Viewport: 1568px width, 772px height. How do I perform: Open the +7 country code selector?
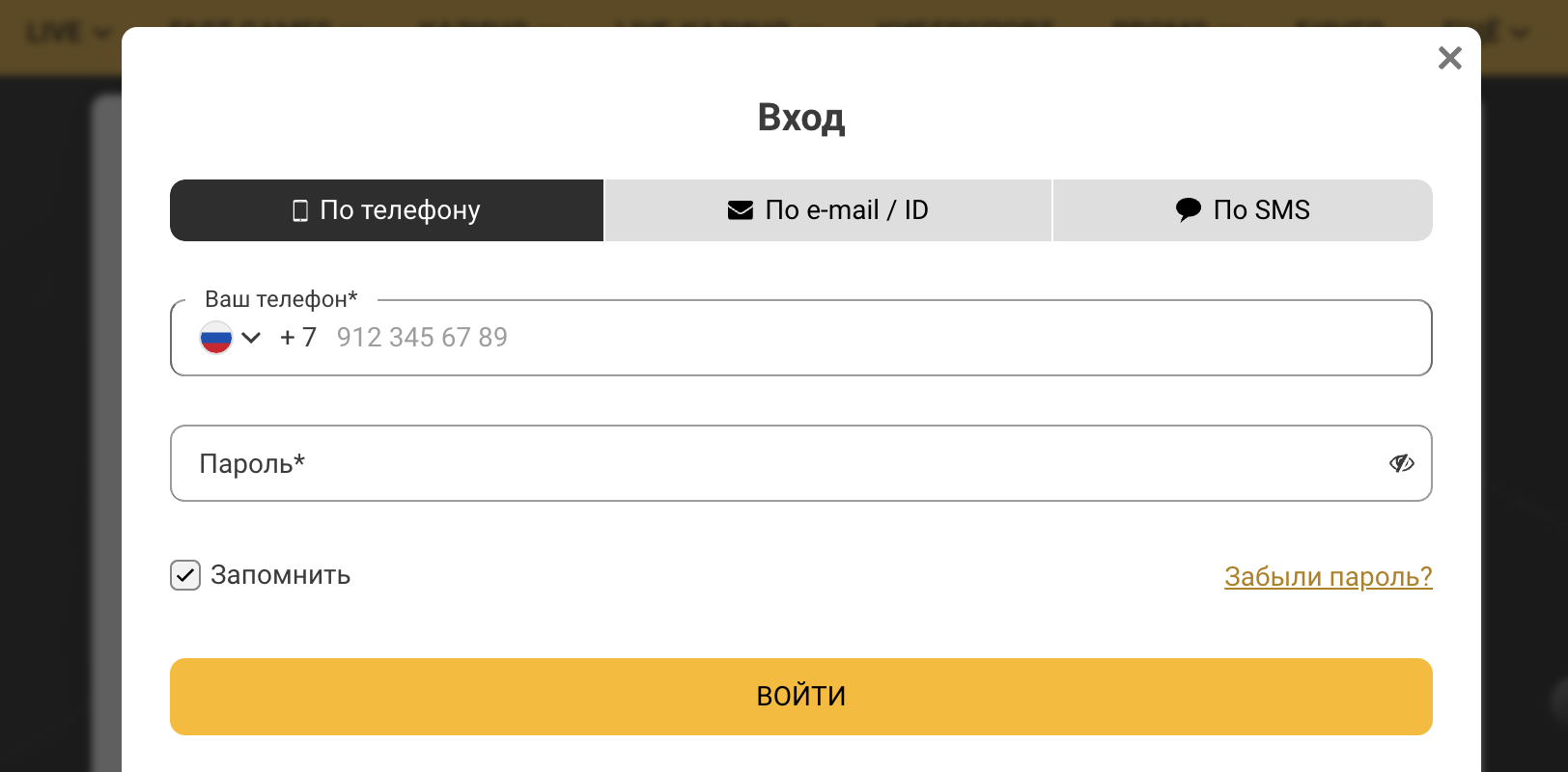click(297, 338)
